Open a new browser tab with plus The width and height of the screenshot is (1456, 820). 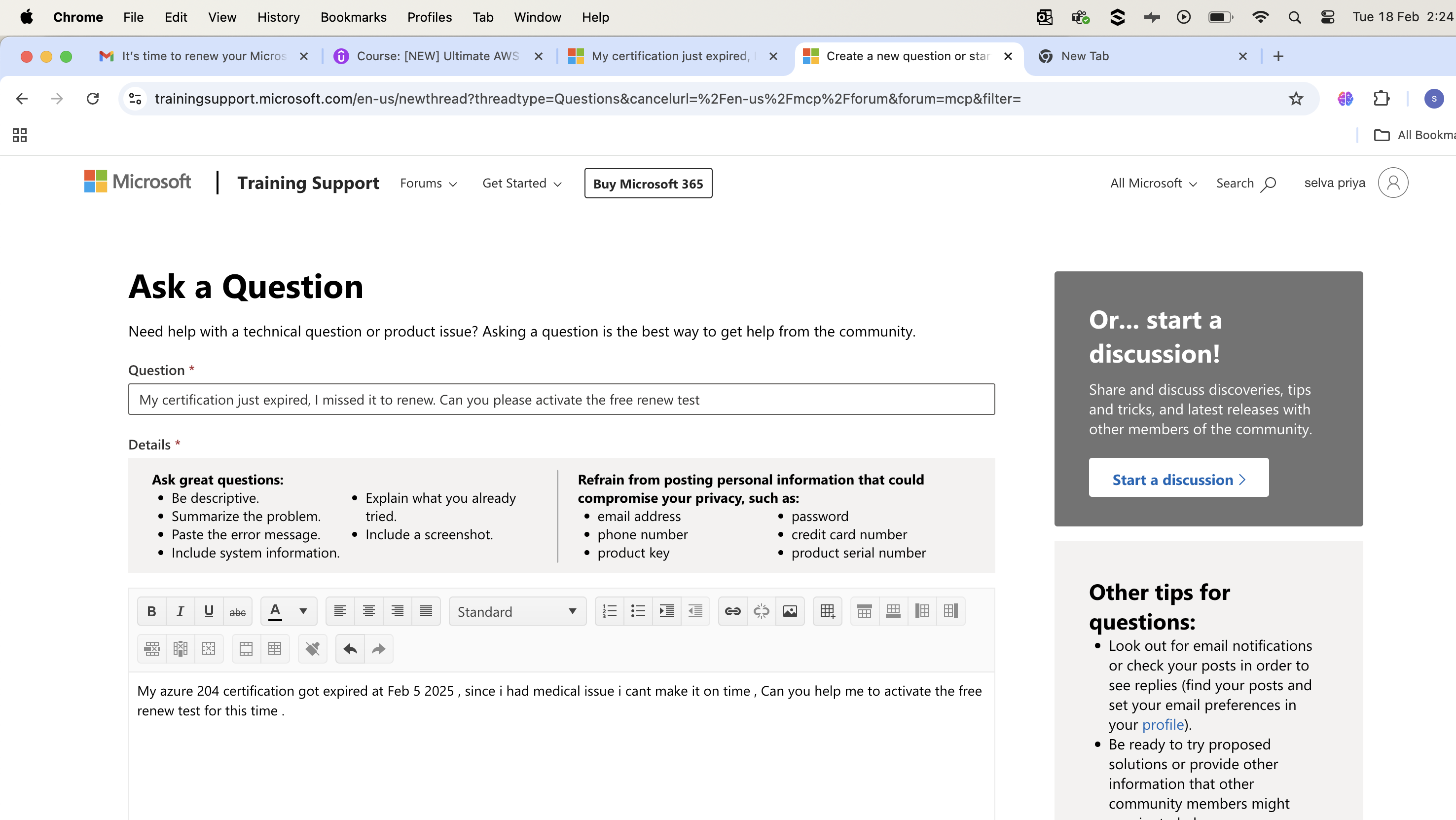(x=1278, y=56)
